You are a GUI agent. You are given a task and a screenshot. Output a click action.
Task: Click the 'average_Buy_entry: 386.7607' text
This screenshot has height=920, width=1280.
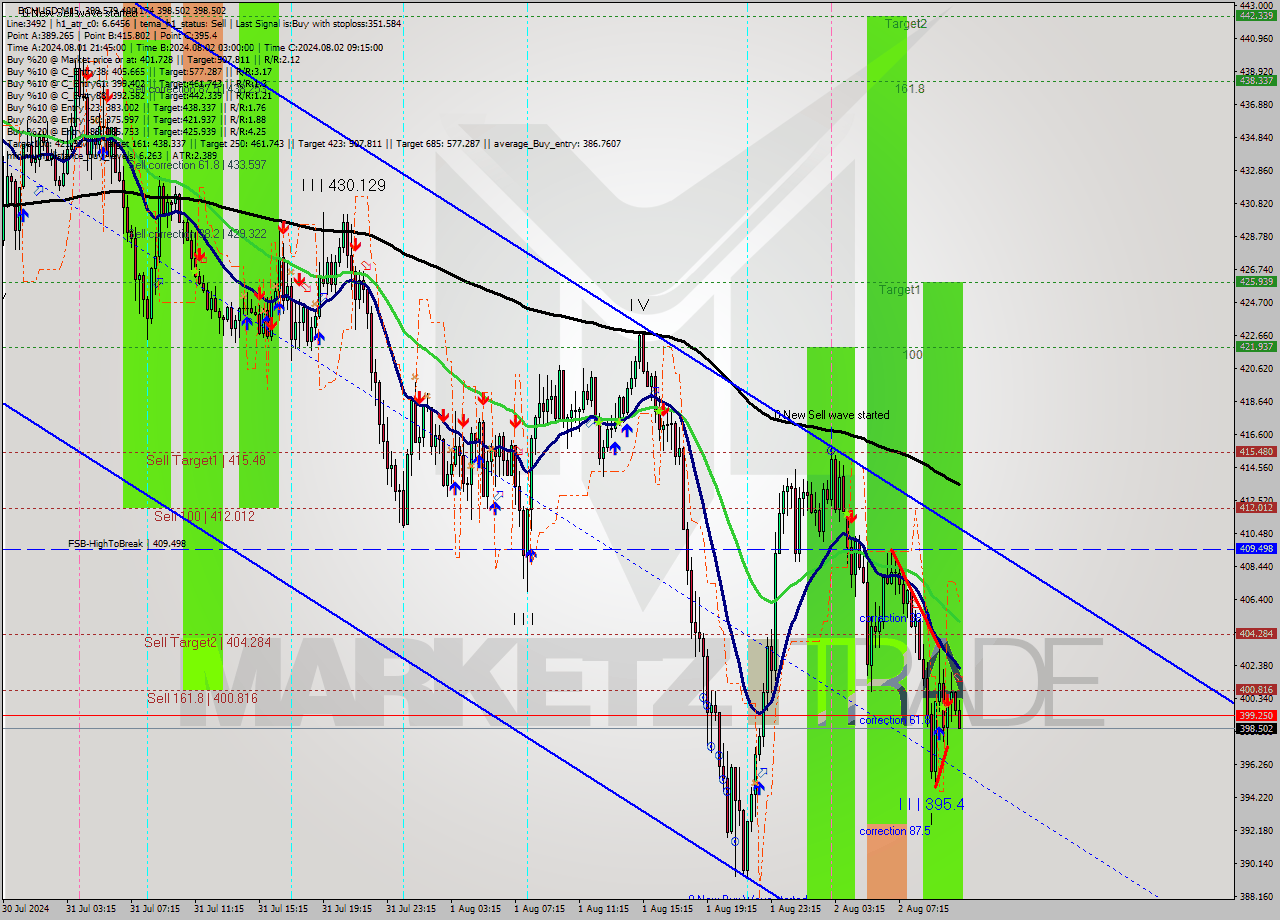tap(555, 144)
